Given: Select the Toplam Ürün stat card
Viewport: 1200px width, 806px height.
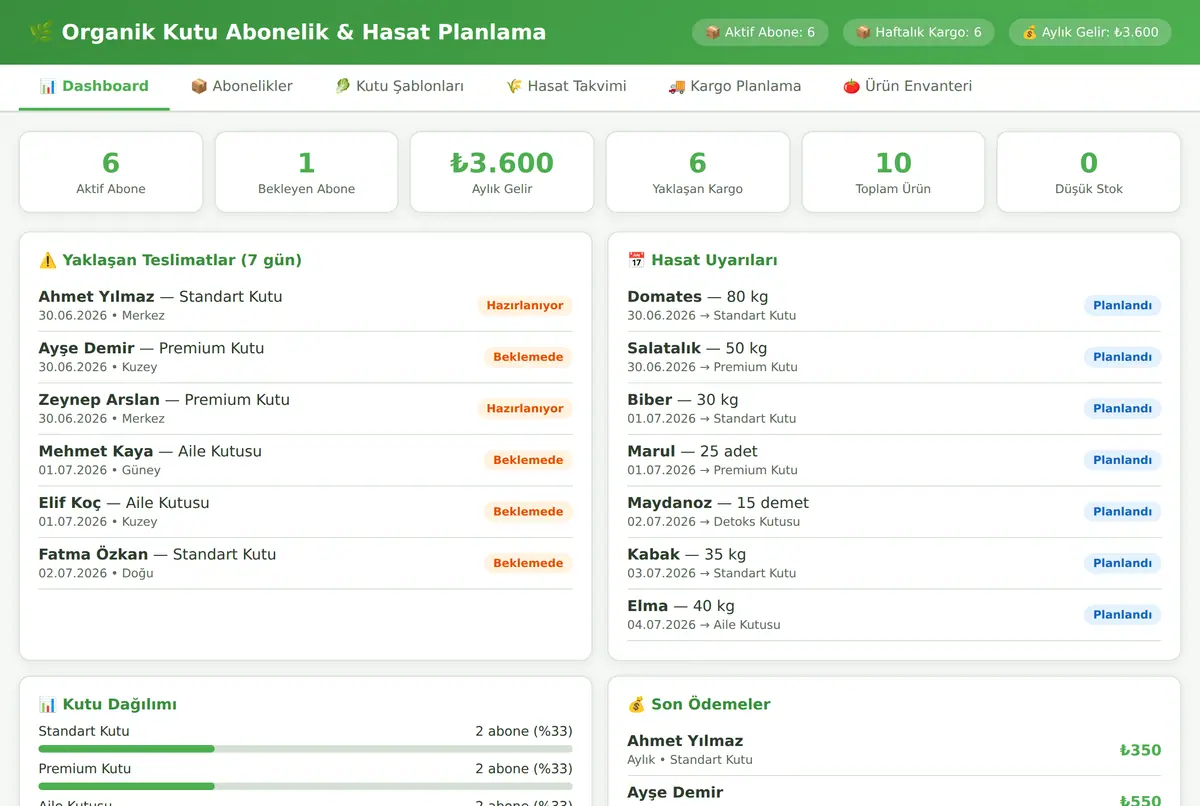Looking at the screenshot, I should [x=893, y=172].
